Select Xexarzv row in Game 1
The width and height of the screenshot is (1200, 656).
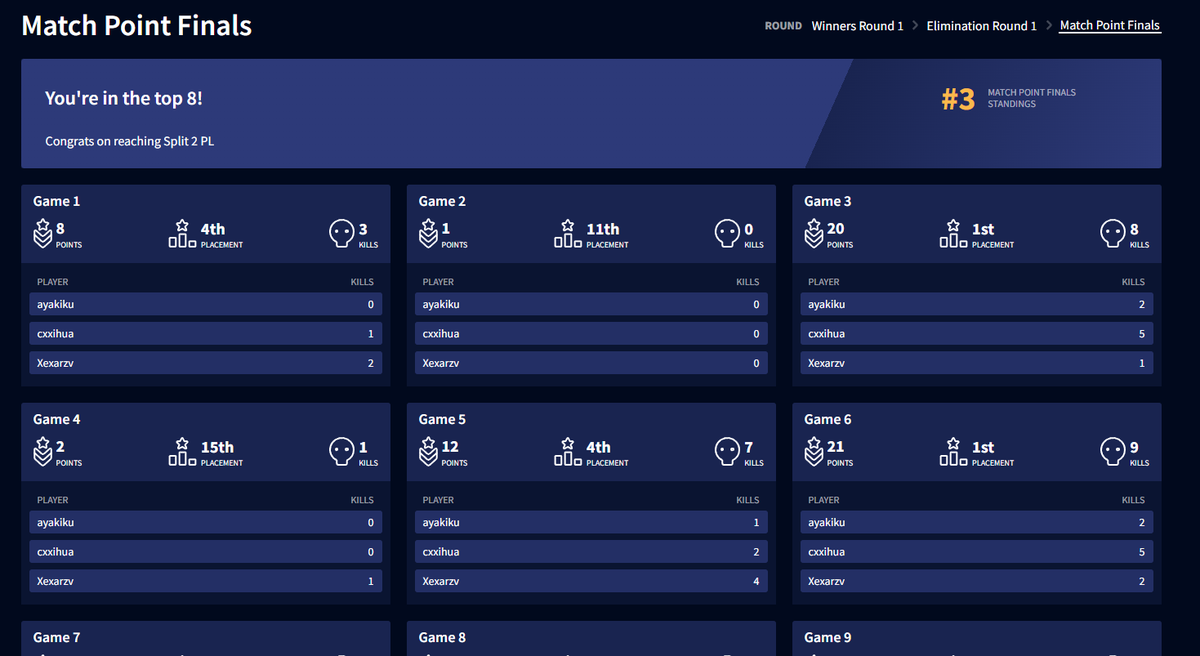[x=205, y=363]
